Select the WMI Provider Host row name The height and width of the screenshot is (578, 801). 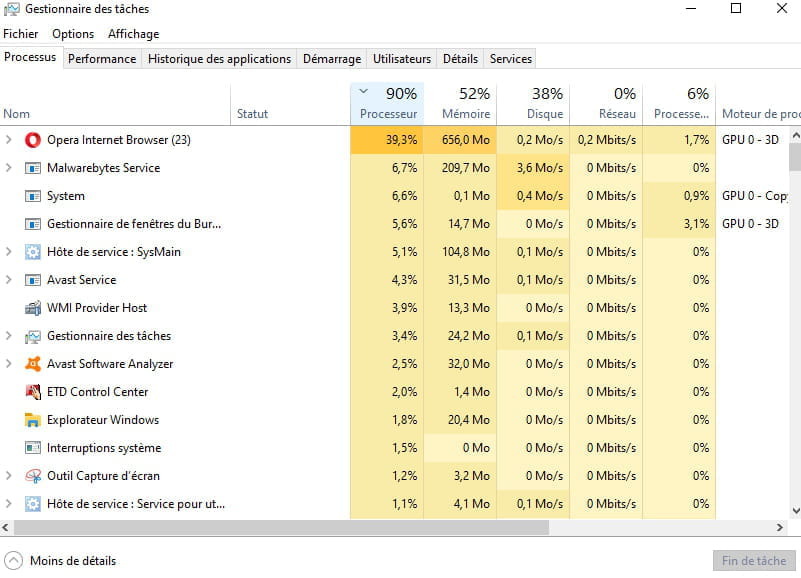pos(97,308)
